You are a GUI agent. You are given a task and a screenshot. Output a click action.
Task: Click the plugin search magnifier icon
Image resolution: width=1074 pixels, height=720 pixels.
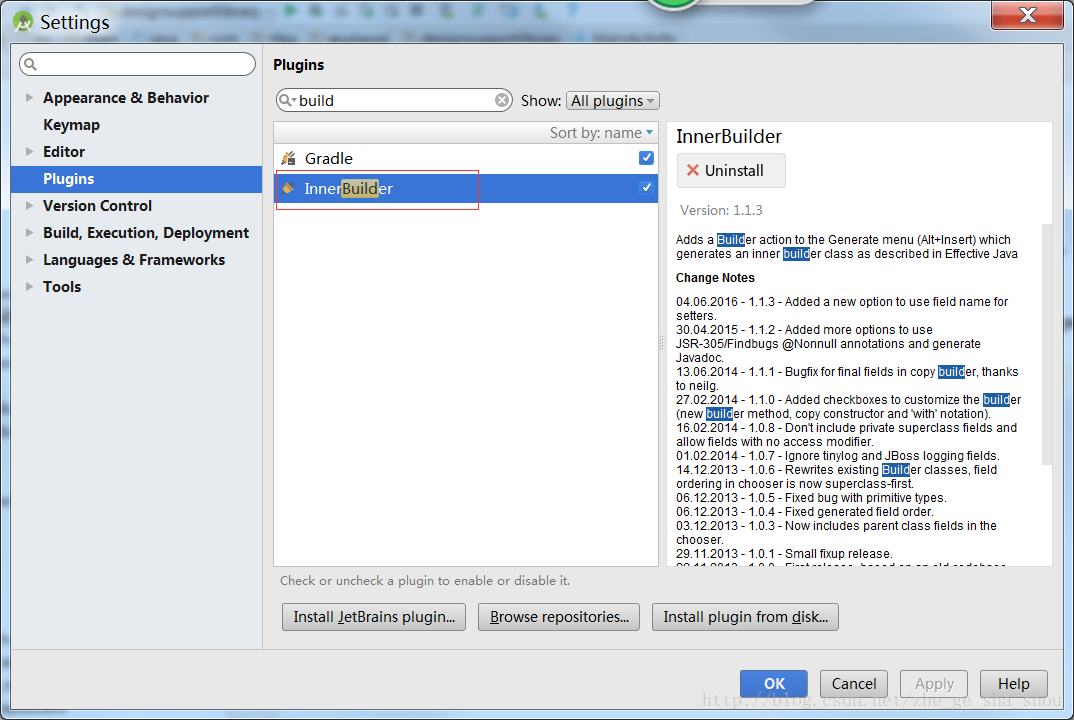286,101
